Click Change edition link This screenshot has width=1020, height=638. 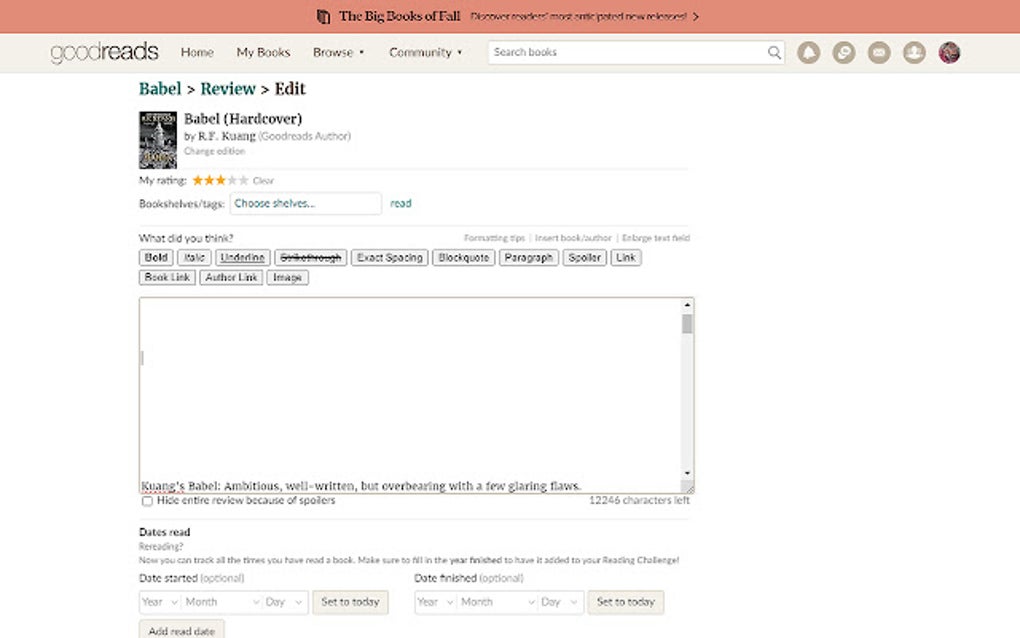[214, 151]
